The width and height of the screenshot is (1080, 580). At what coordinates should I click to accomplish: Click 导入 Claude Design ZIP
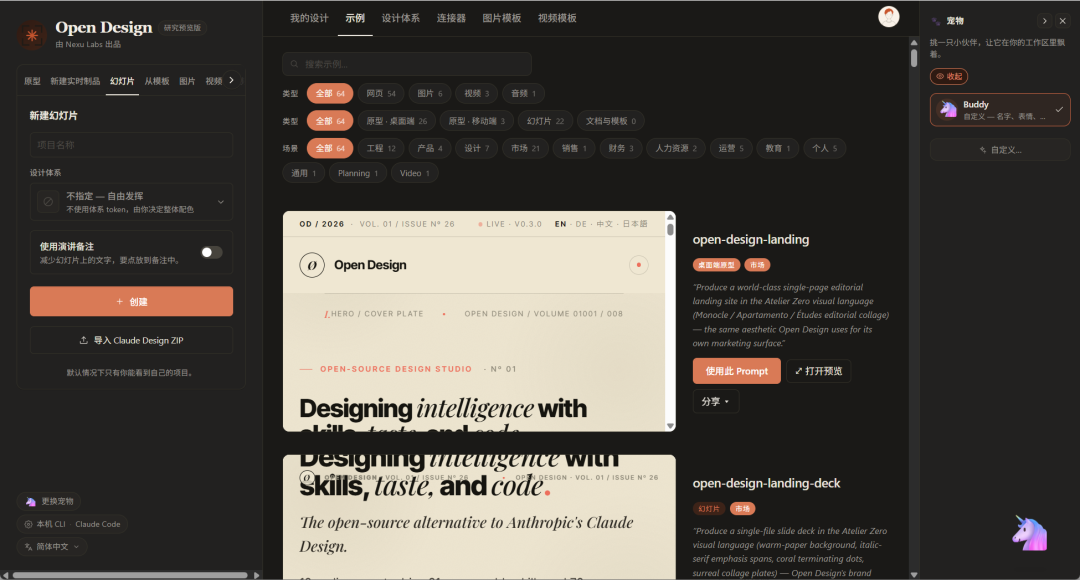pos(131,340)
